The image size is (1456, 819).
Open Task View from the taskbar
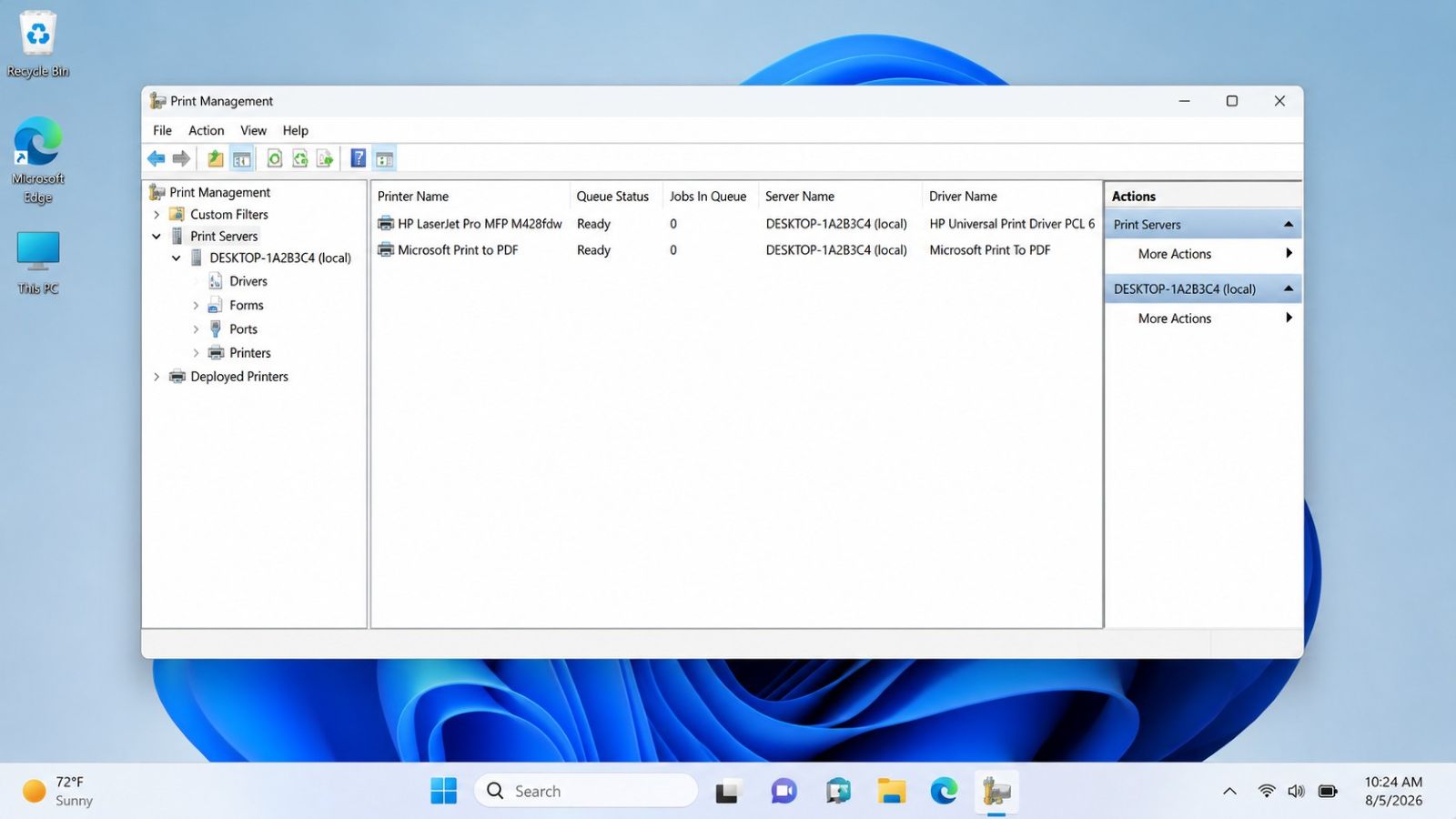[x=726, y=791]
